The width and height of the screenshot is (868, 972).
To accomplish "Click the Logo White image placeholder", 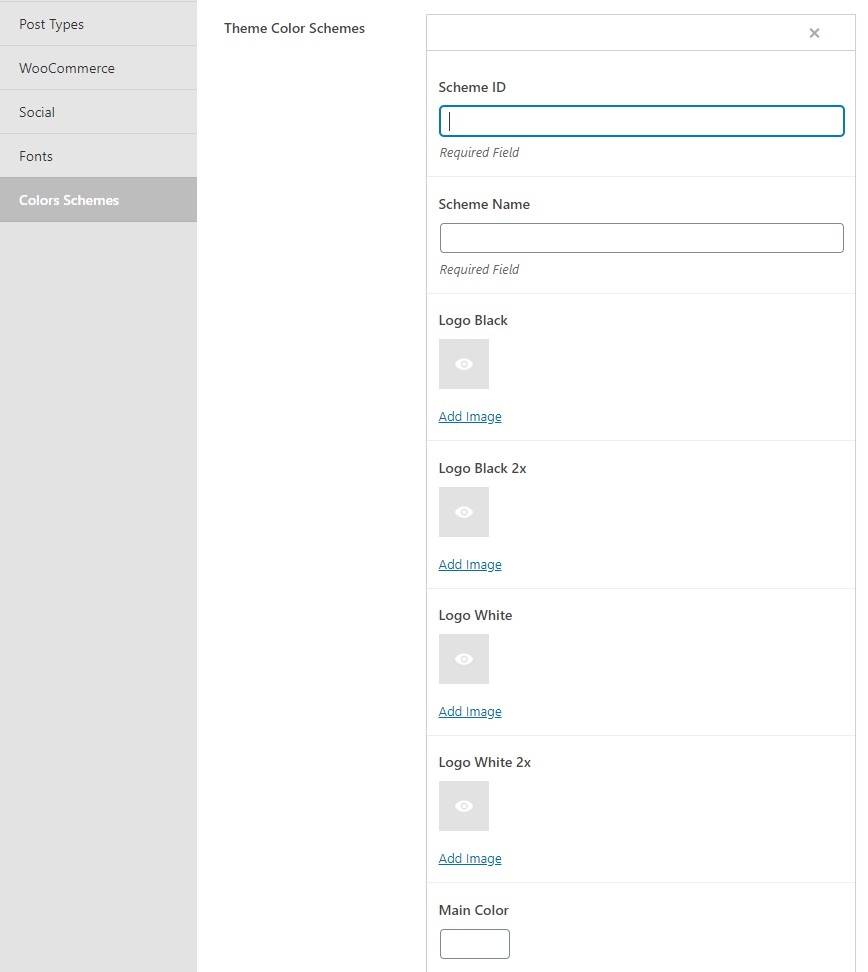I will pyautogui.click(x=464, y=659).
